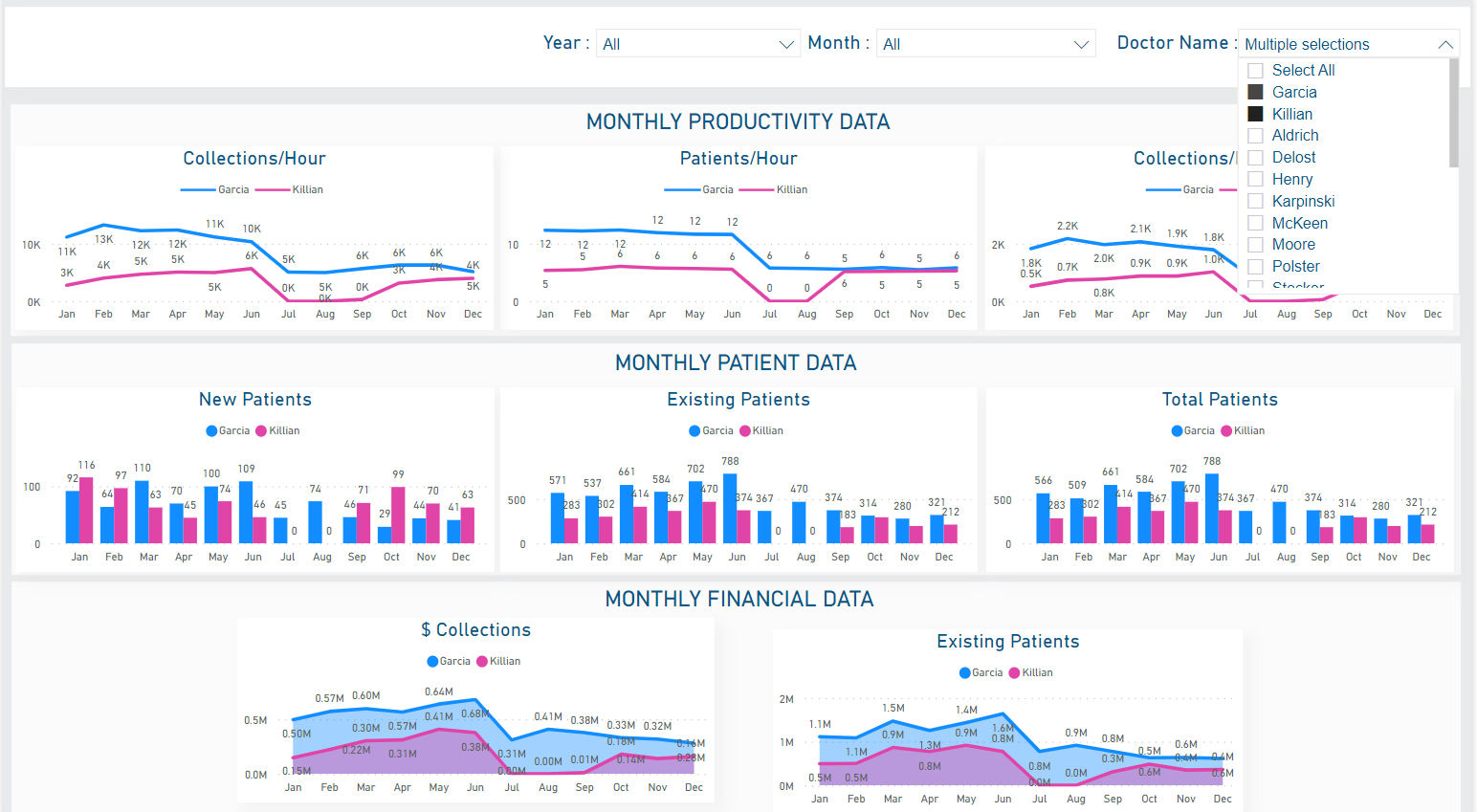Collapse the Doctor Name dropdown chevron

(x=1445, y=45)
